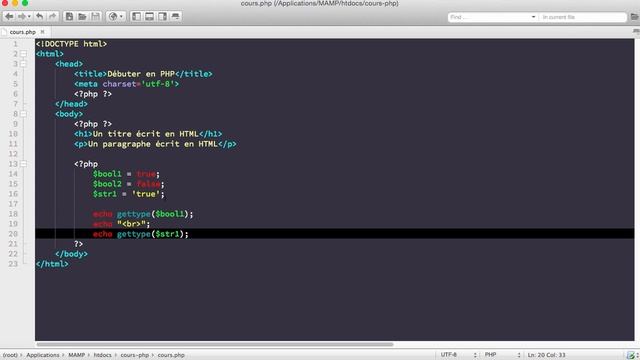Click the opening <?php tag on line 13

tap(86, 164)
